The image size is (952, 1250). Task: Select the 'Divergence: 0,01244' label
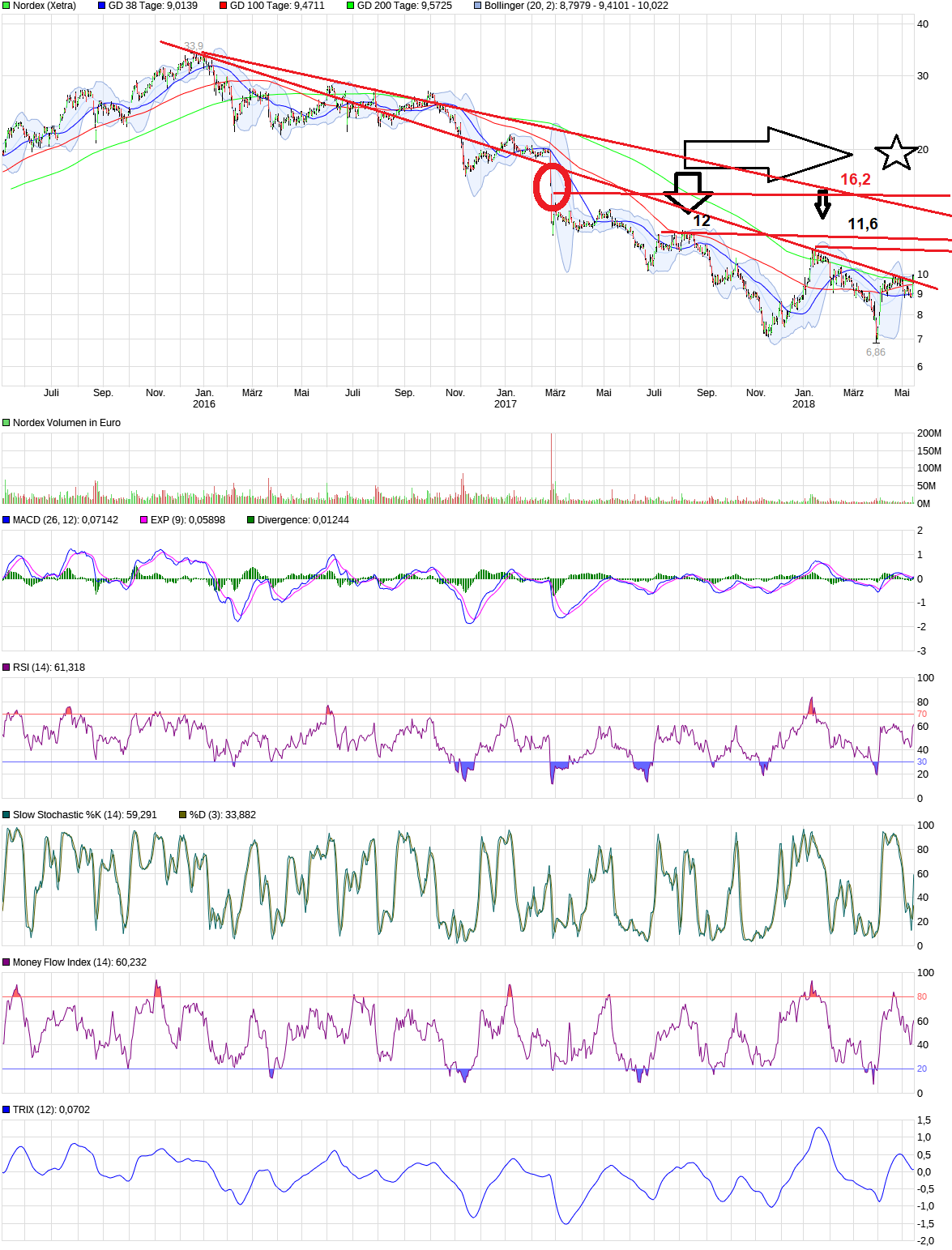click(303, 520)
